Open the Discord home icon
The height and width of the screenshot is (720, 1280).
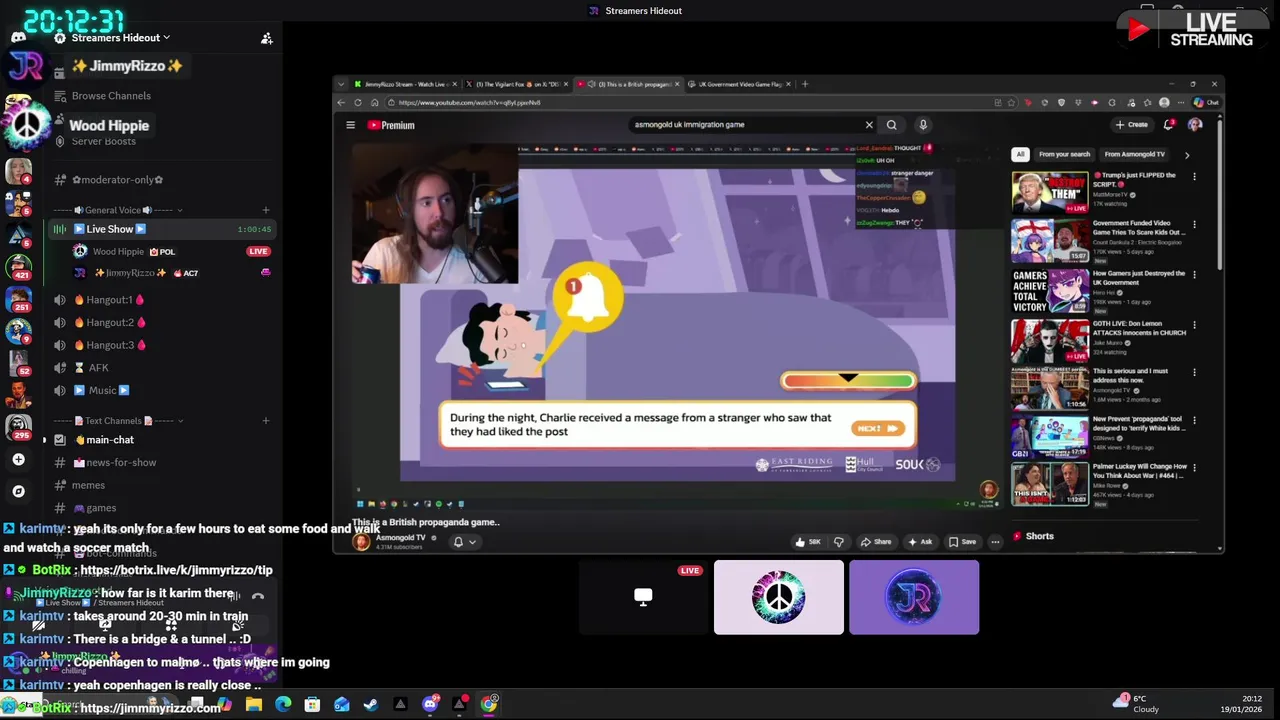[x=18, y=37]
